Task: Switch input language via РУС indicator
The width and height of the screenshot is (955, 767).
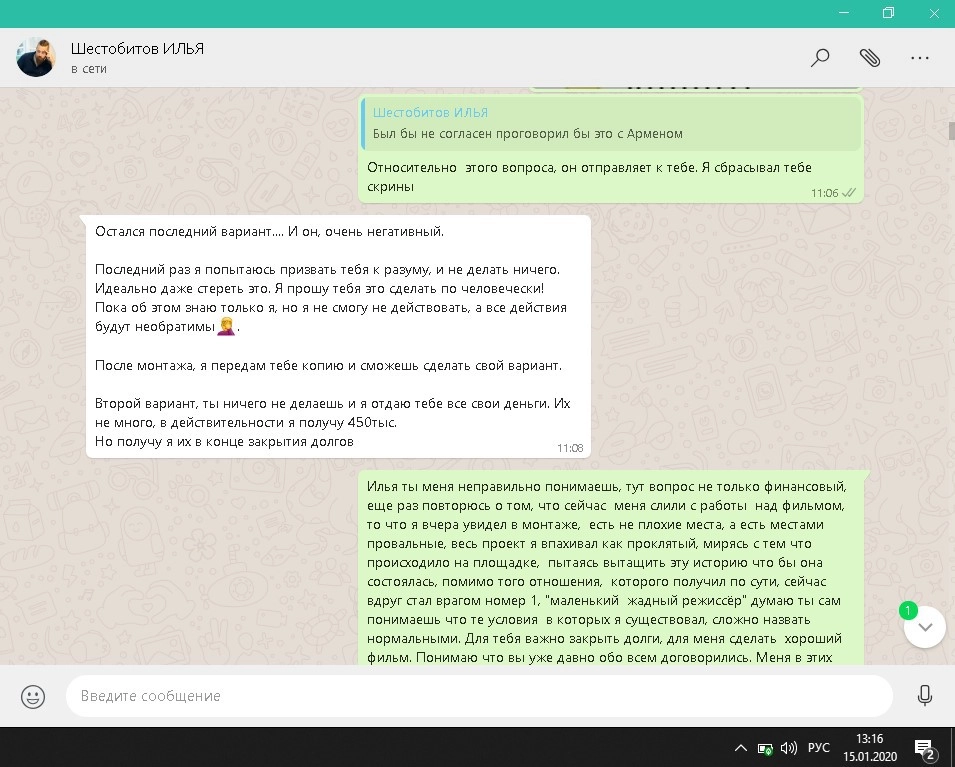Action: (x=819, y=747)
